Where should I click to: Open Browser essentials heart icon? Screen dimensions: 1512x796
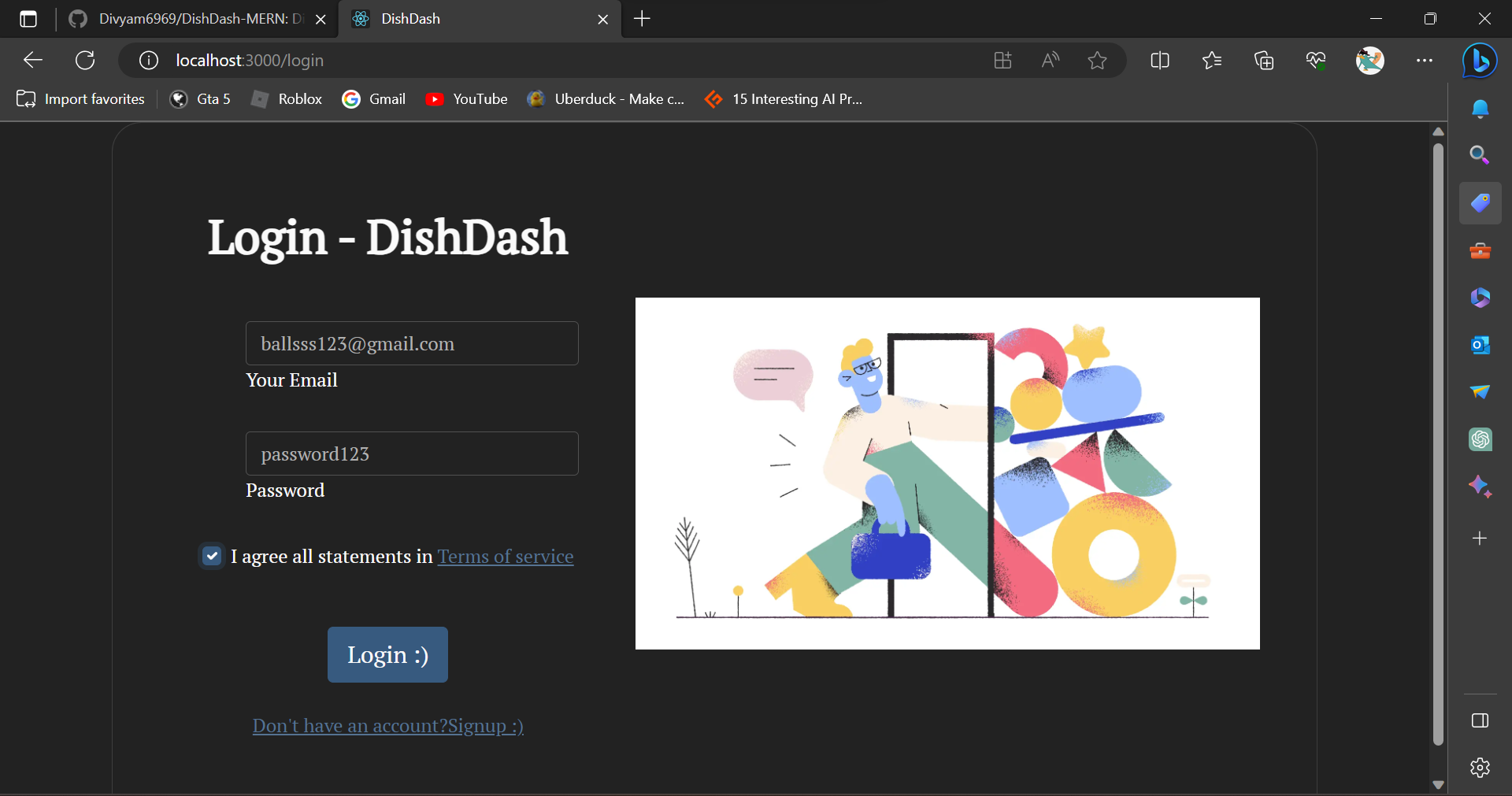click(1317, 60)
